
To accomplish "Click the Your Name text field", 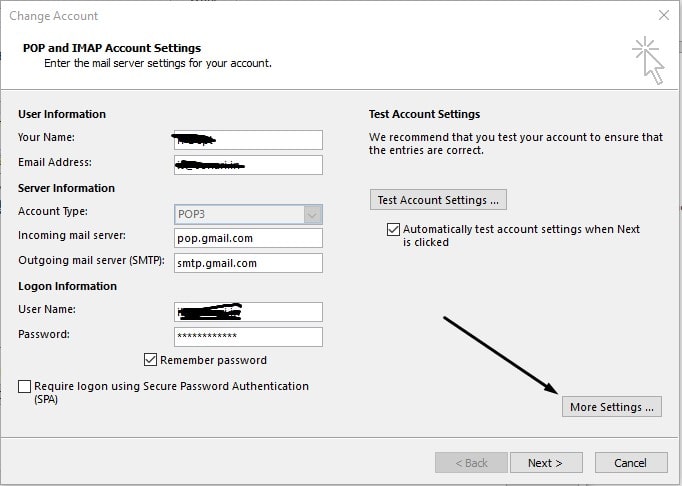I will point(248,139).
